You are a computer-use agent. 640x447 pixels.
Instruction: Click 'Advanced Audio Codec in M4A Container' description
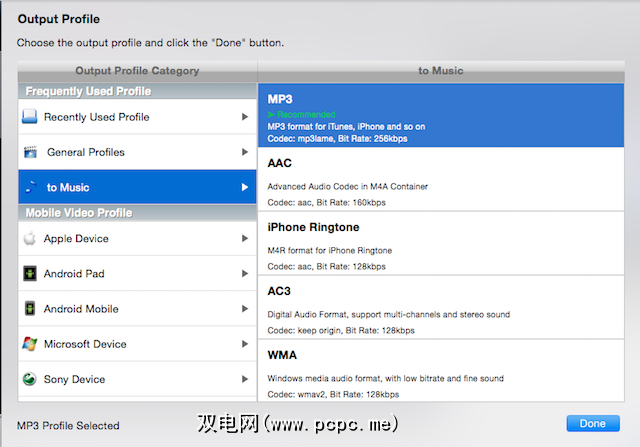pos(347,187)
